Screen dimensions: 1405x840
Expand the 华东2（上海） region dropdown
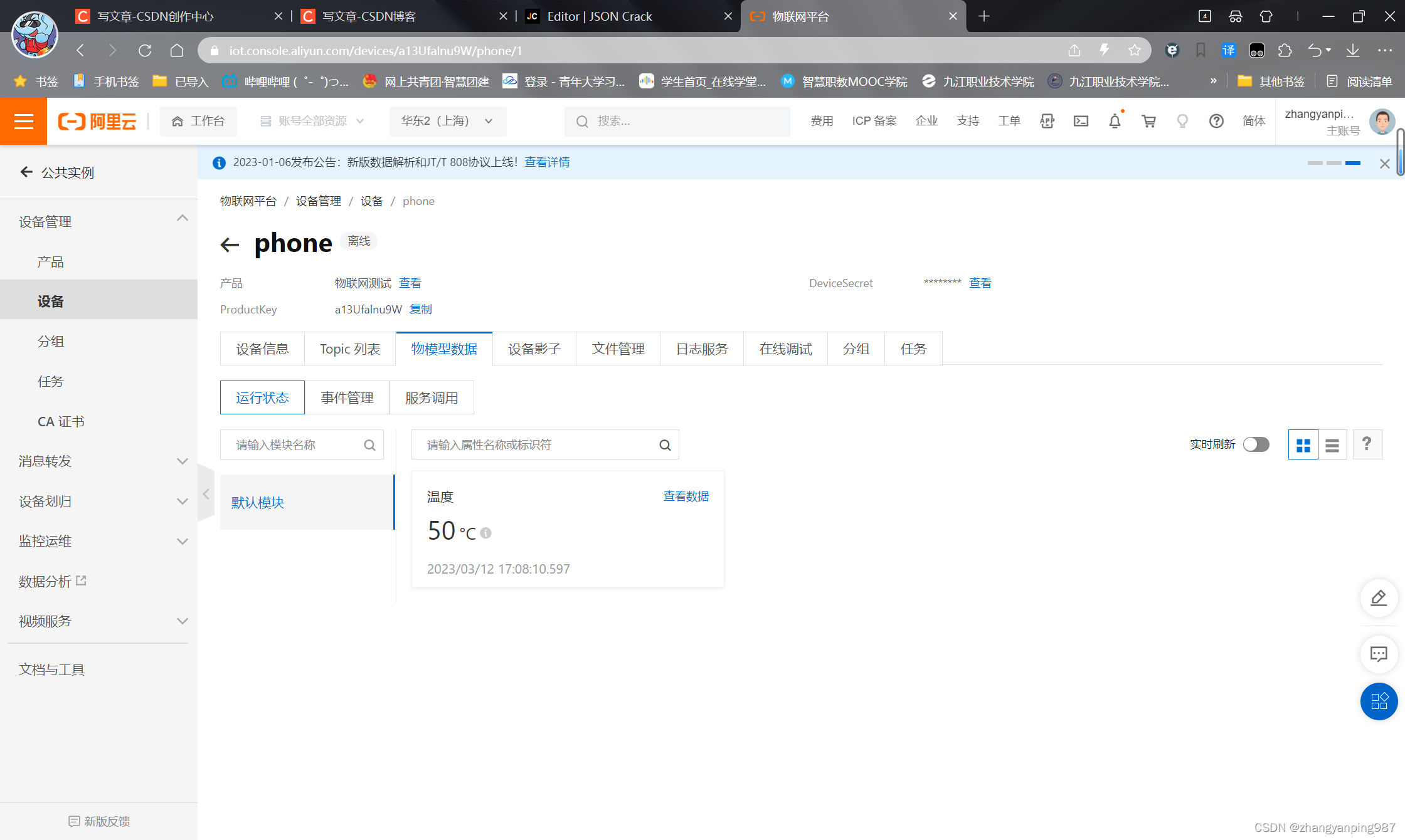coord(447,121)
